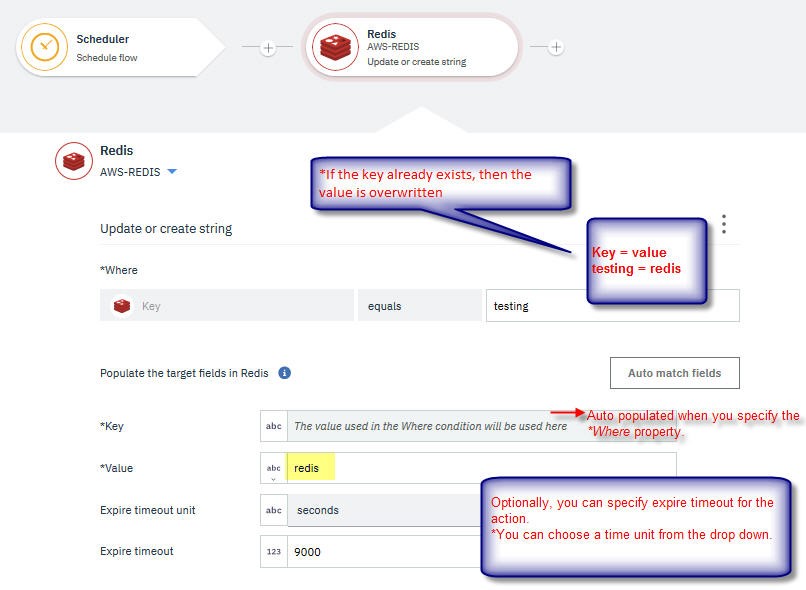The image size is (806, 590).
Task: Open the AWS-REDIS account dropdown arrow
Action: [173, 172]
